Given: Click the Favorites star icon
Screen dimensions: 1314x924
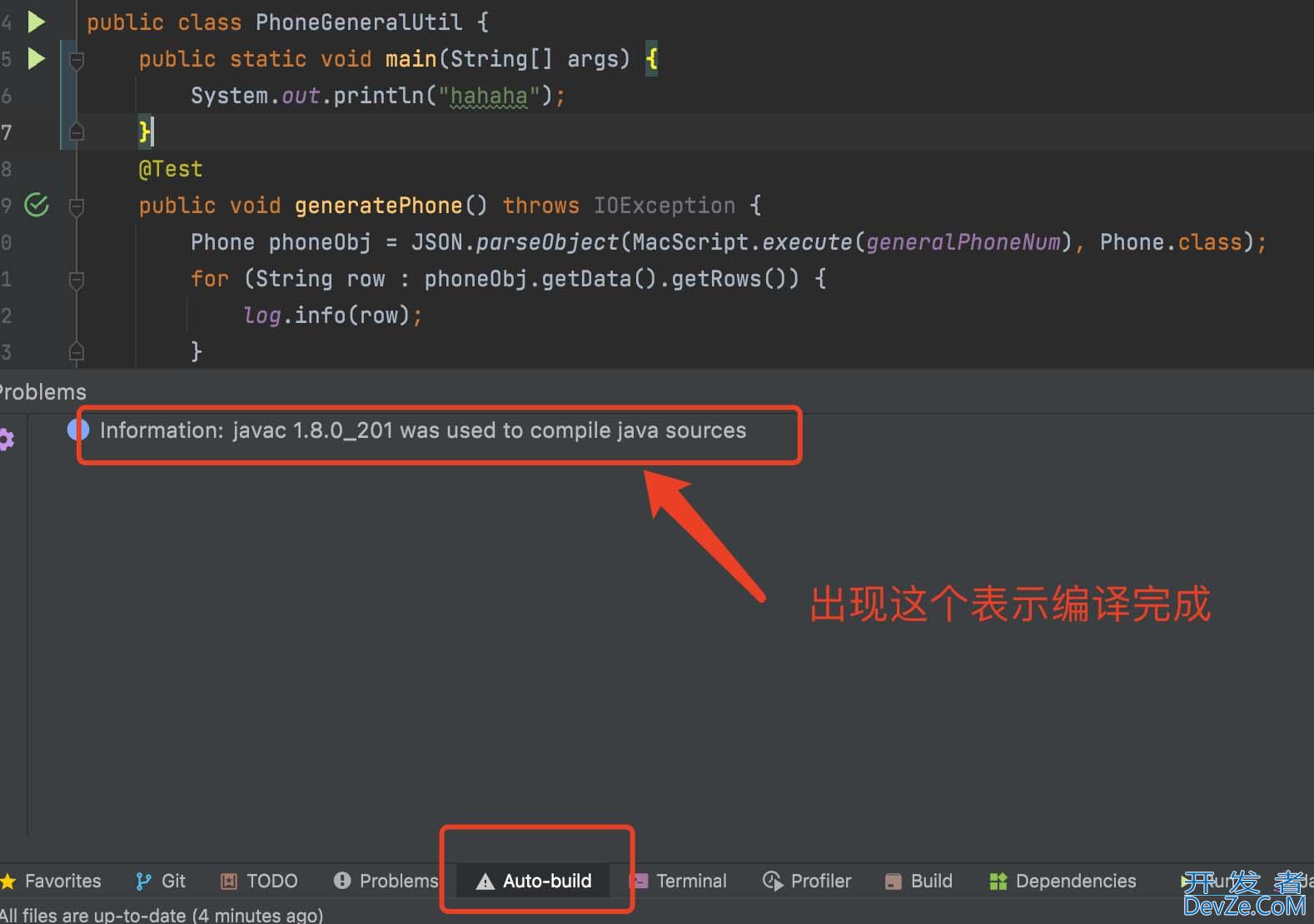Looking at the screenshot, I should [8, 881].
